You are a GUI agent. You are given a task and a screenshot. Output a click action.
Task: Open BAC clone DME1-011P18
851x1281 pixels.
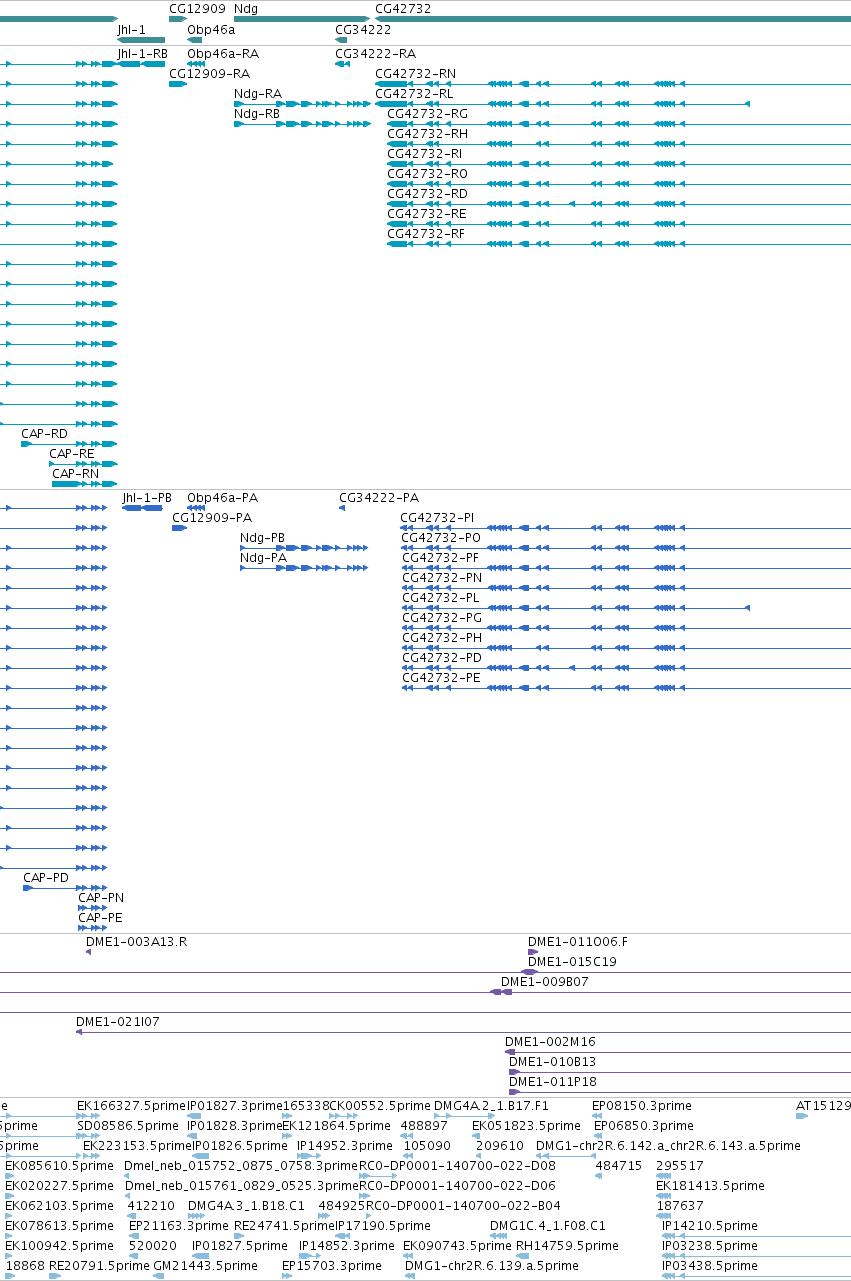[552, 1081]
